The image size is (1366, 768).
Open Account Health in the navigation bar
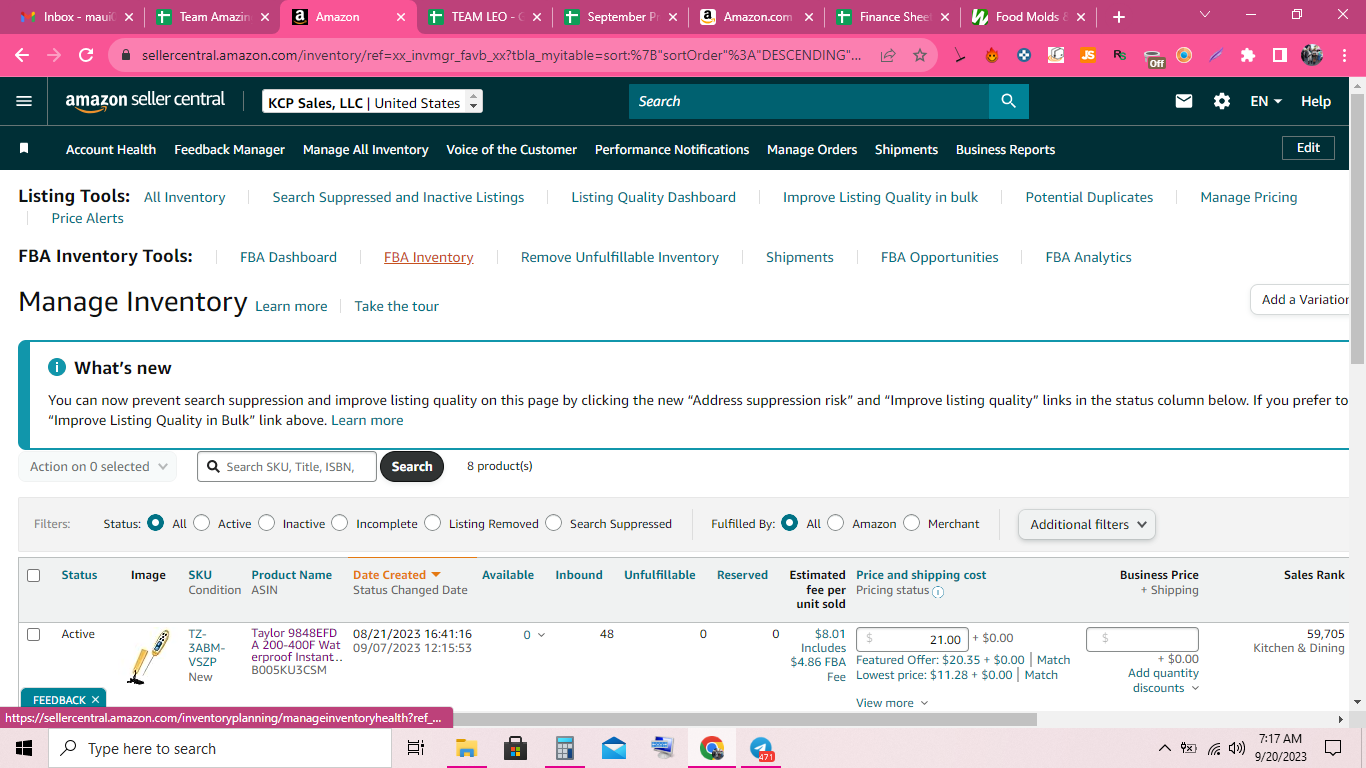click(x=111, y=149)
